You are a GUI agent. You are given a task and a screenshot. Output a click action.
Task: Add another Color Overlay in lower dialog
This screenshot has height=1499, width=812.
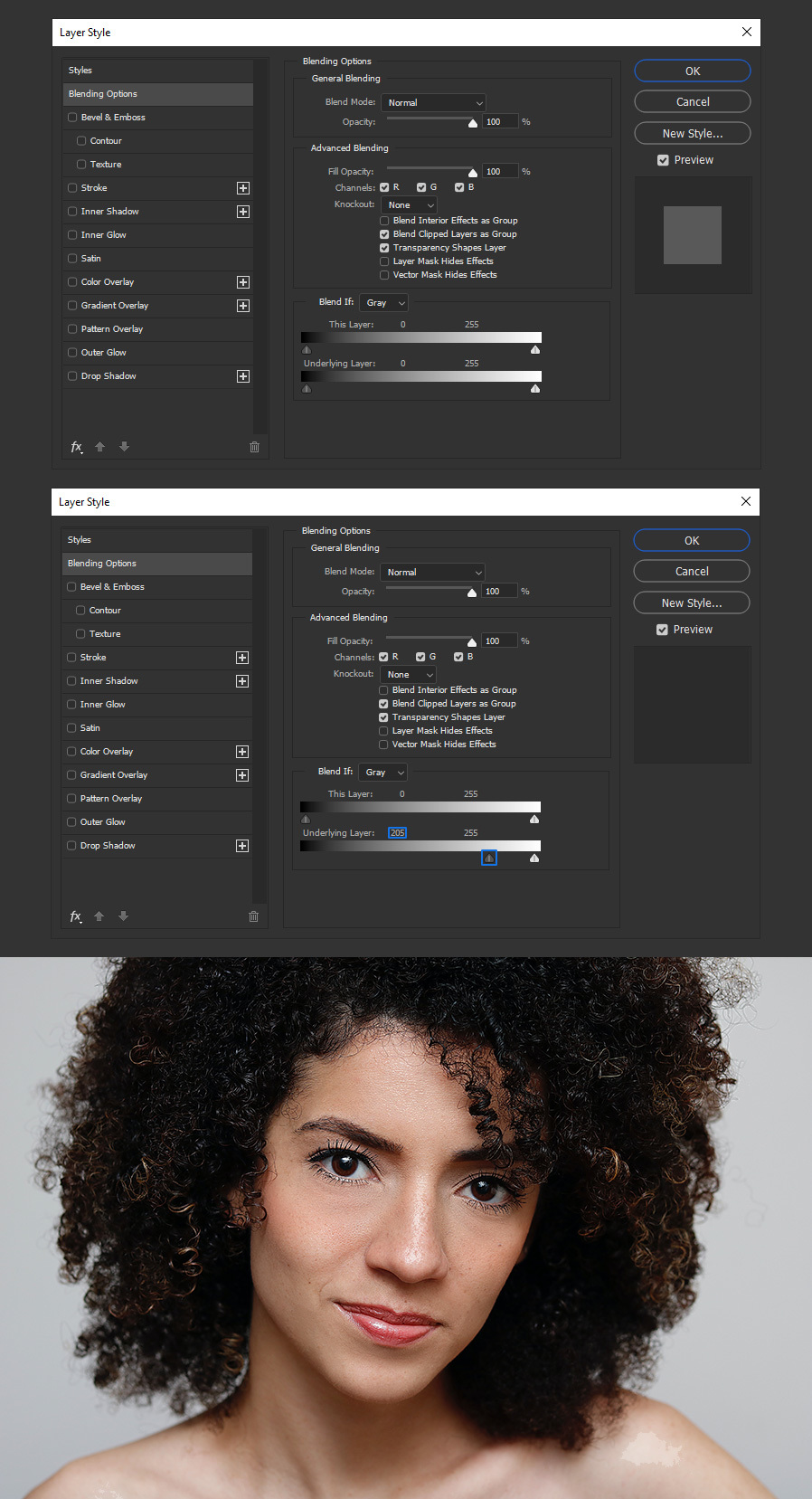coord(242,752)
